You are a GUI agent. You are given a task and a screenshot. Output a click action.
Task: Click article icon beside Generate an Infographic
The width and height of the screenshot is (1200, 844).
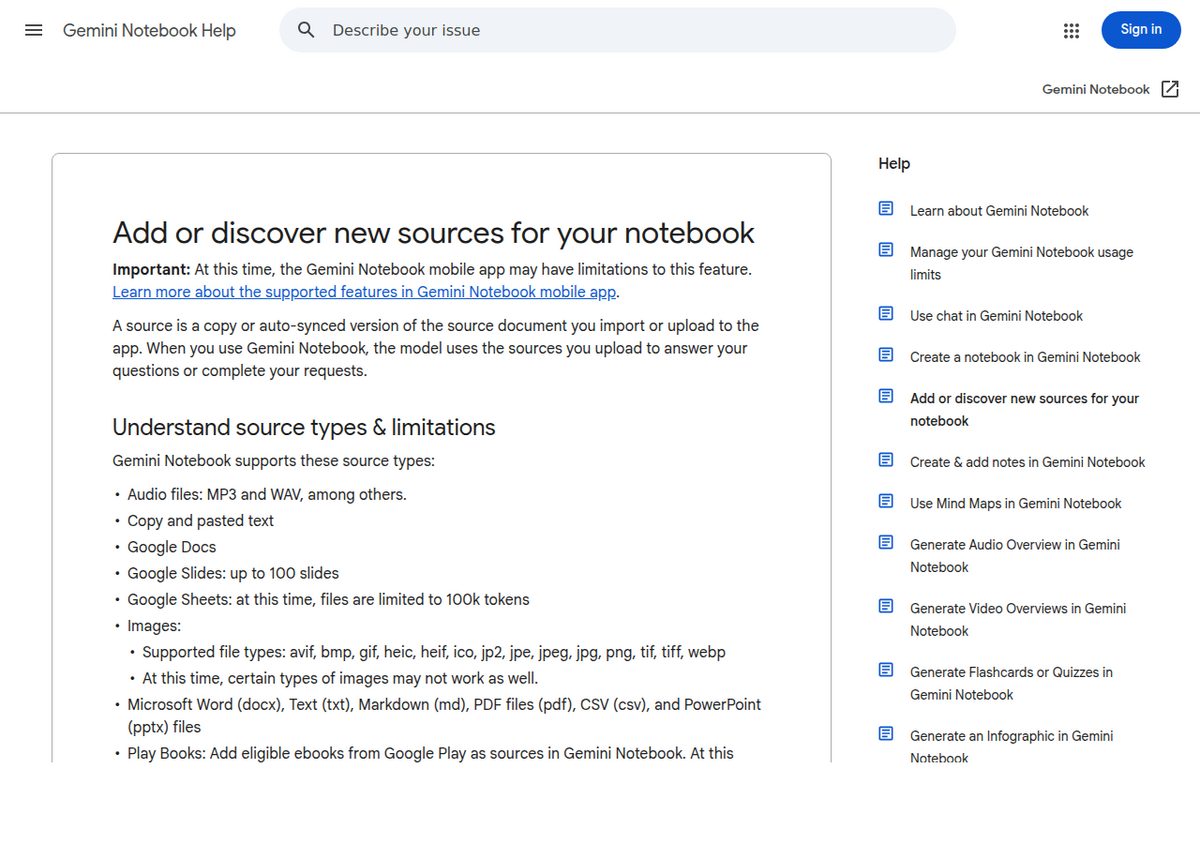tap(886, 734)
